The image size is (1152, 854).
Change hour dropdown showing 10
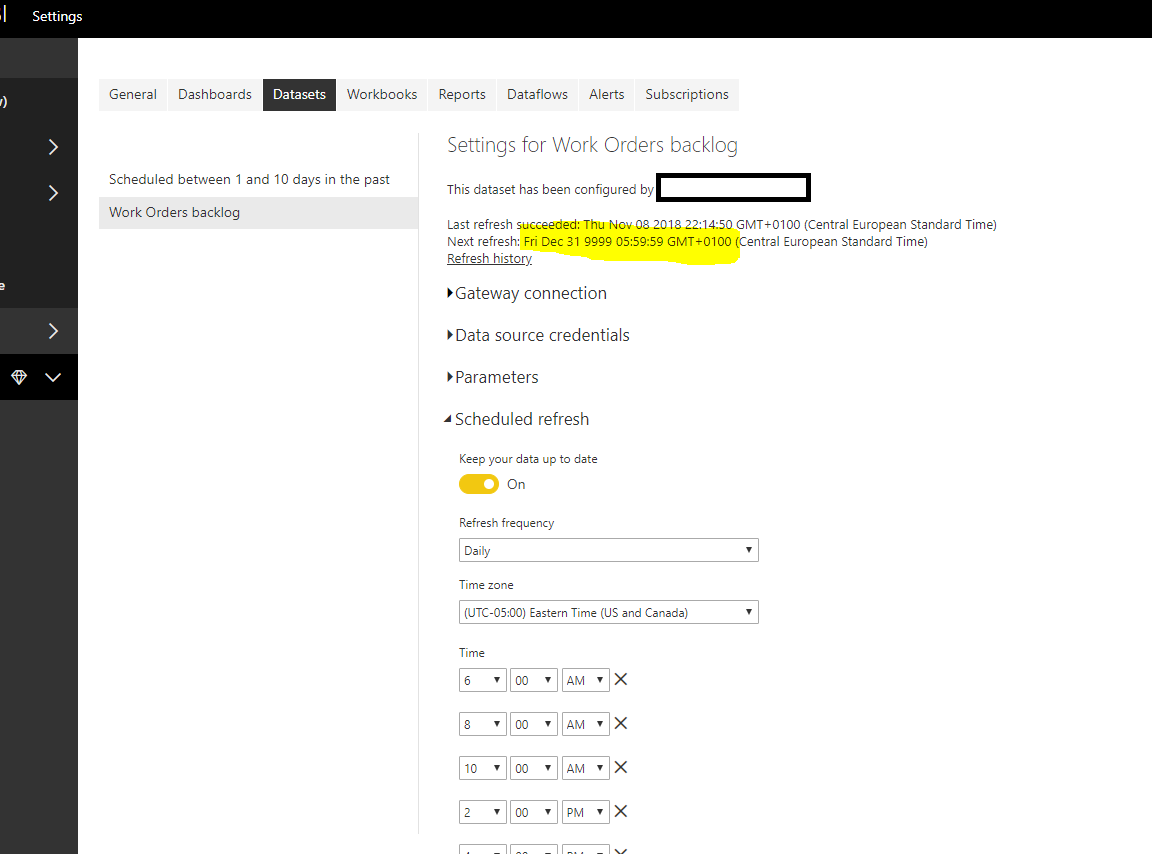click(x=483, y=769)
